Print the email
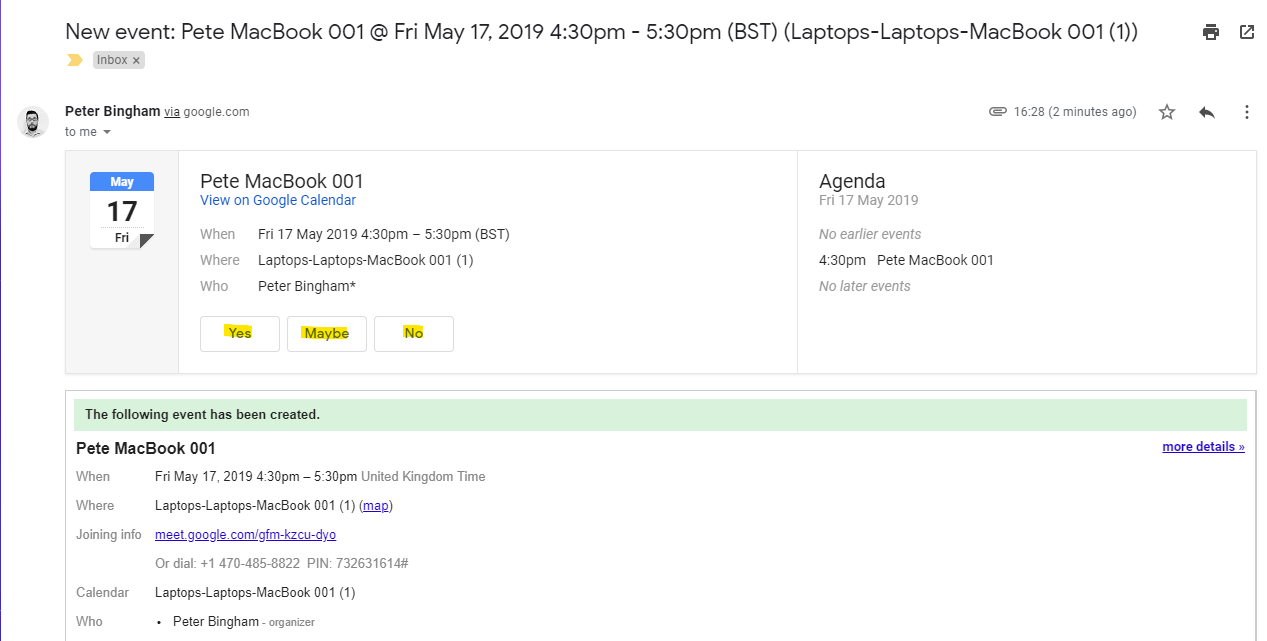Image resolution: width=1267 pixels, height=641 pixels. pos(1210,31)
